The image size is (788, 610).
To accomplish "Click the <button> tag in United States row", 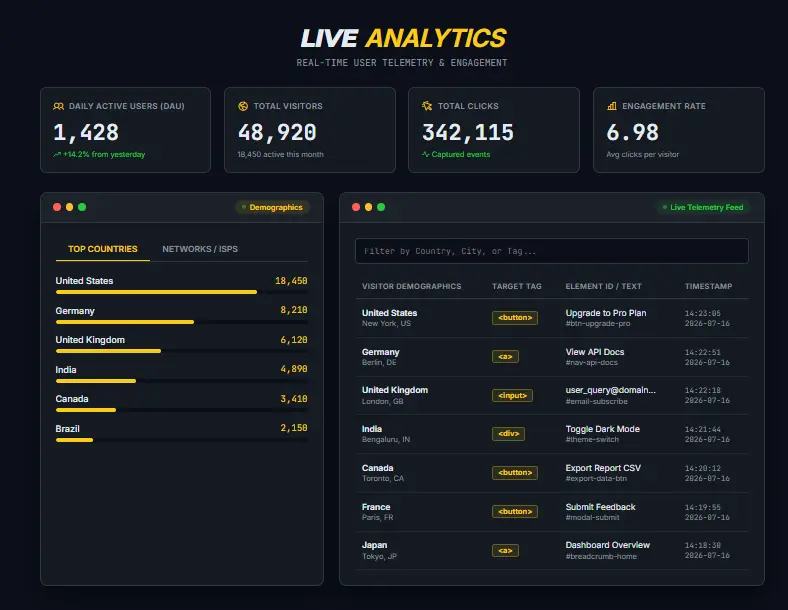I will click(x=515, y=318).
